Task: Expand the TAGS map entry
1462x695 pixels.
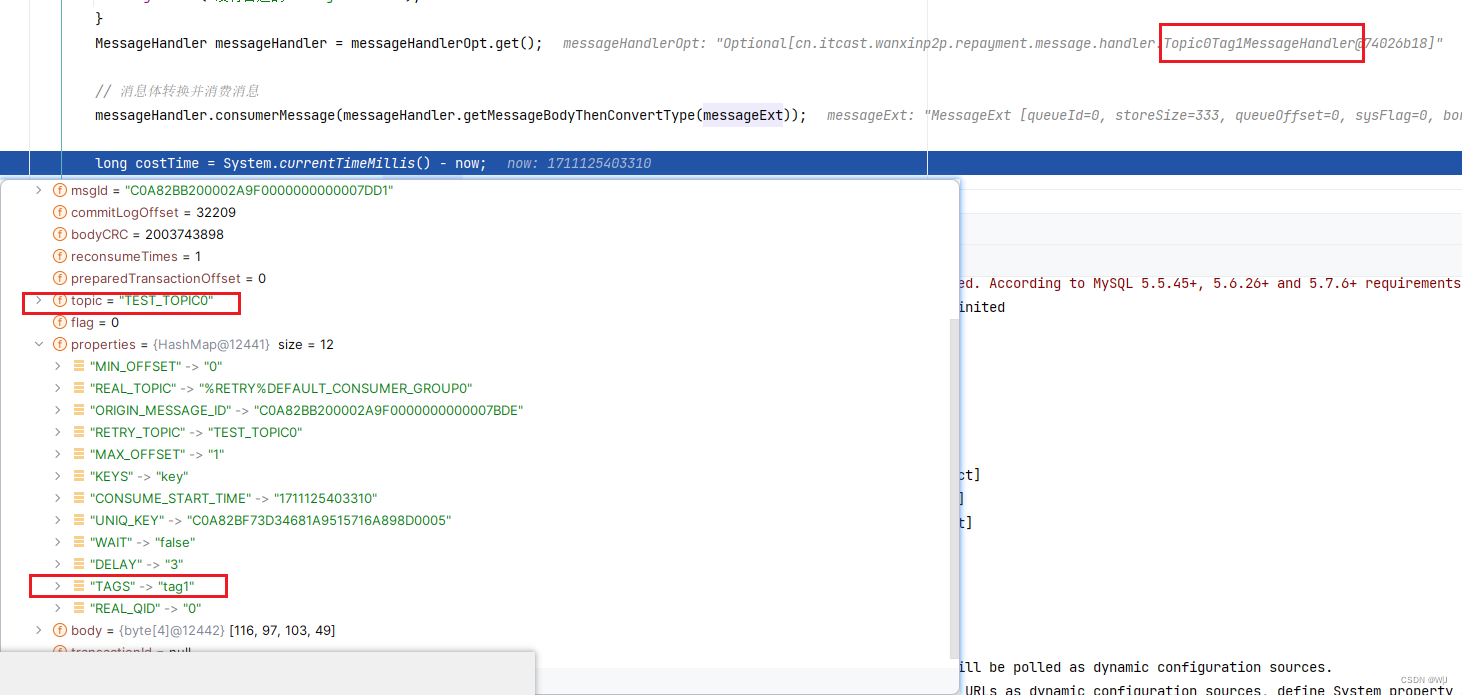Action: [58, 586]
